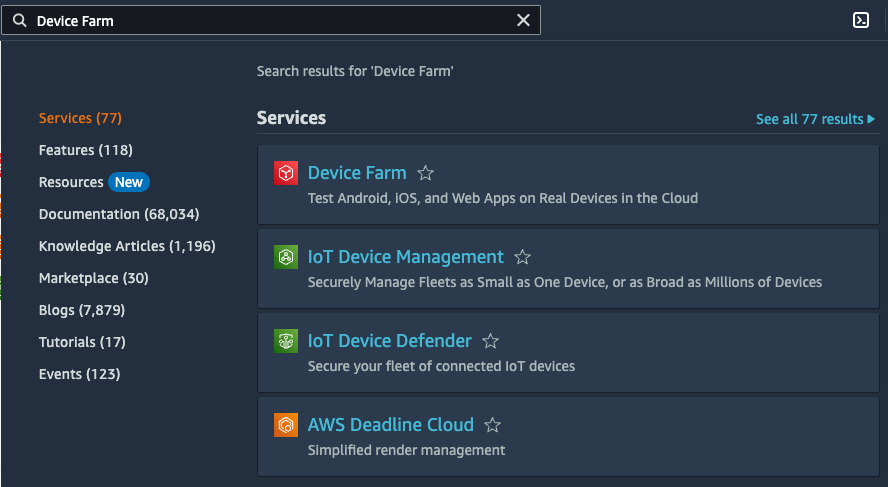Open the Device Farm service link

[357, 173]
